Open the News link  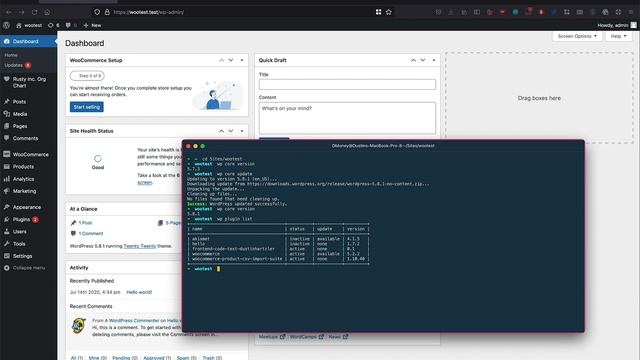338,337
